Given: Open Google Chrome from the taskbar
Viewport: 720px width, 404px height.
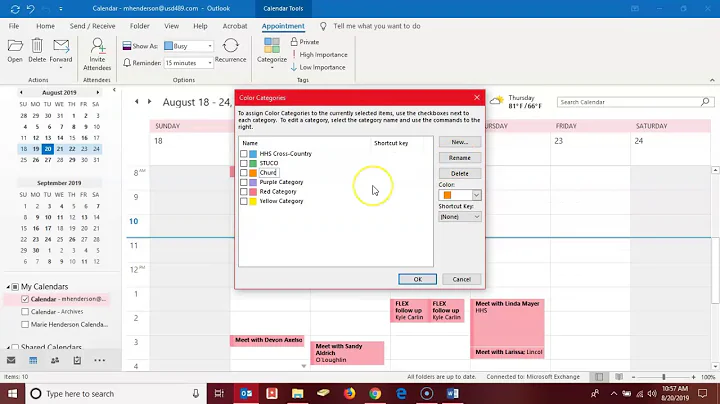Looking at the screenshot, I should coord(375,393).
